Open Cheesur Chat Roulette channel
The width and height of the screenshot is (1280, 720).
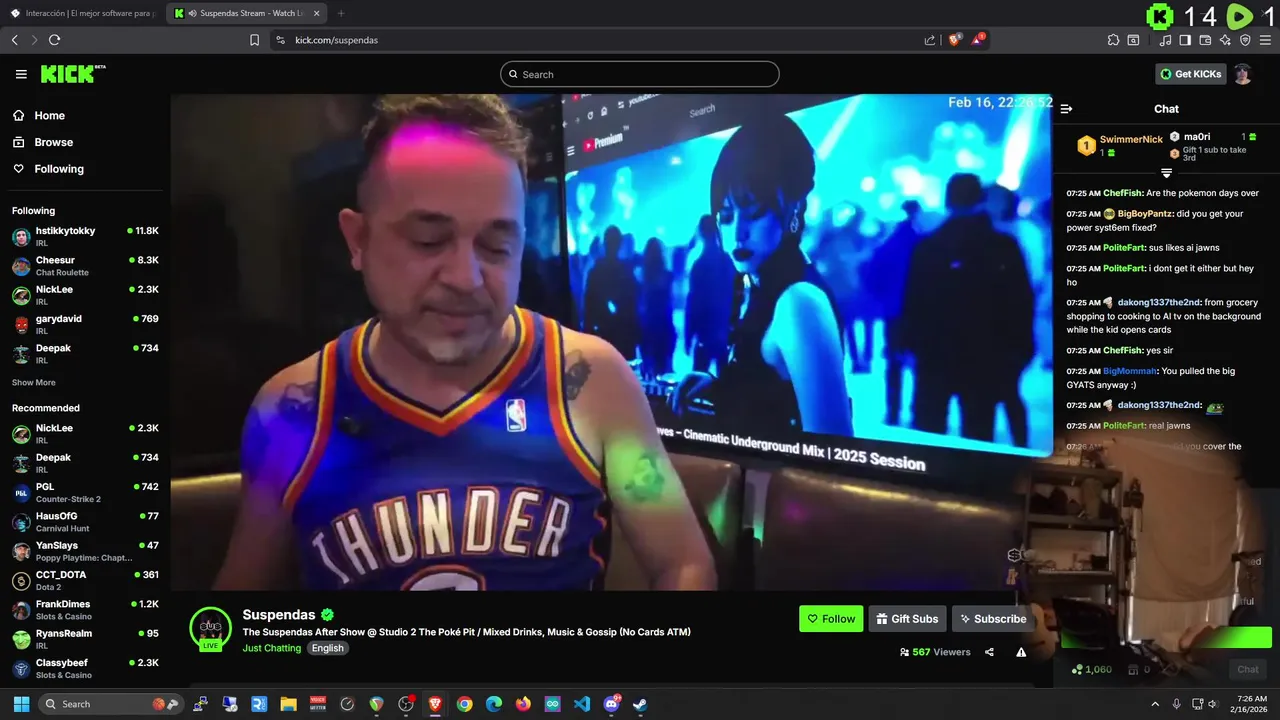(85, 265)
